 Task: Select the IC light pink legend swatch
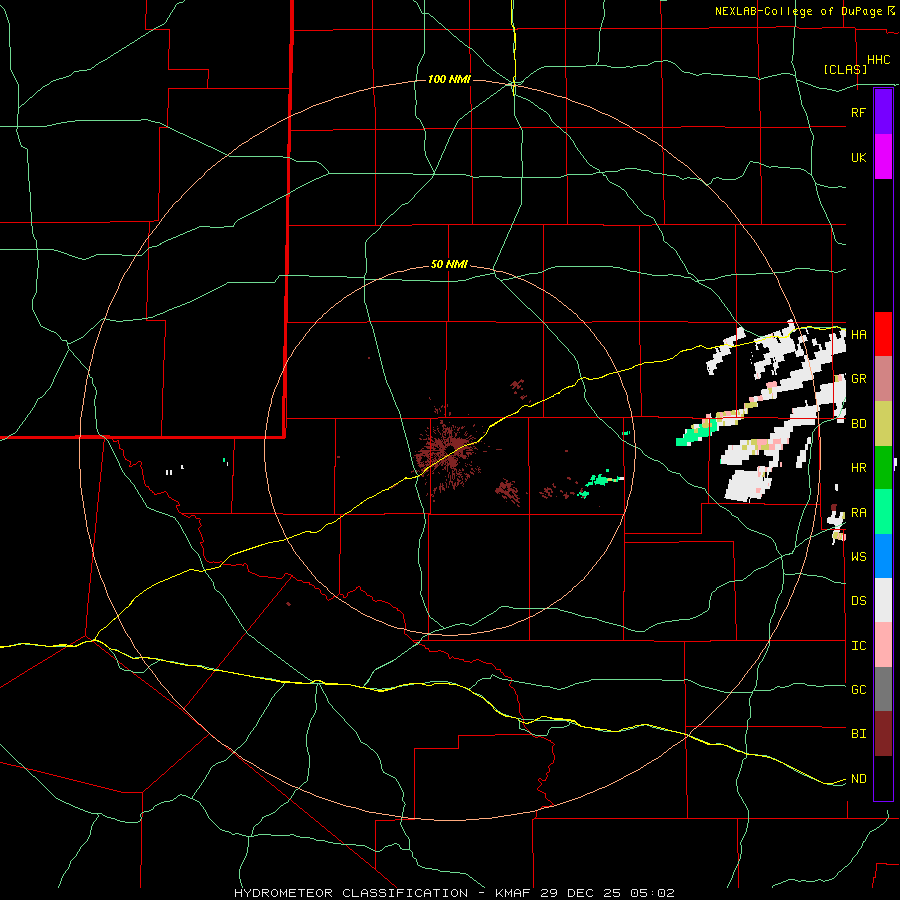pyautogui.click(x=883, y=645)
